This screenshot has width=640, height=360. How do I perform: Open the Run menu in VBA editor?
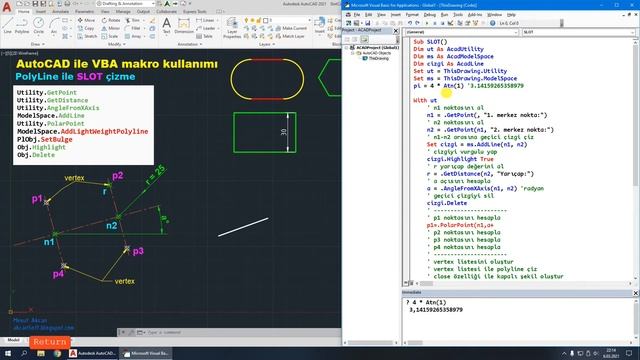444,15
